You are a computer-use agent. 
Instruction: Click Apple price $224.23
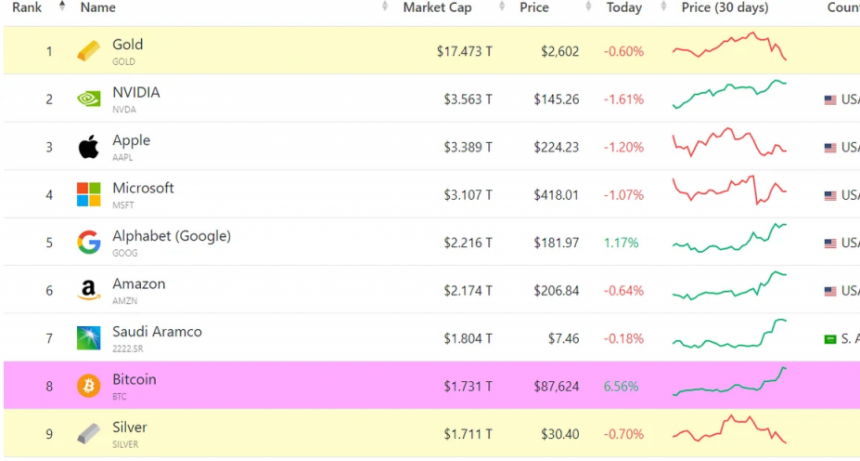[556, 147]
